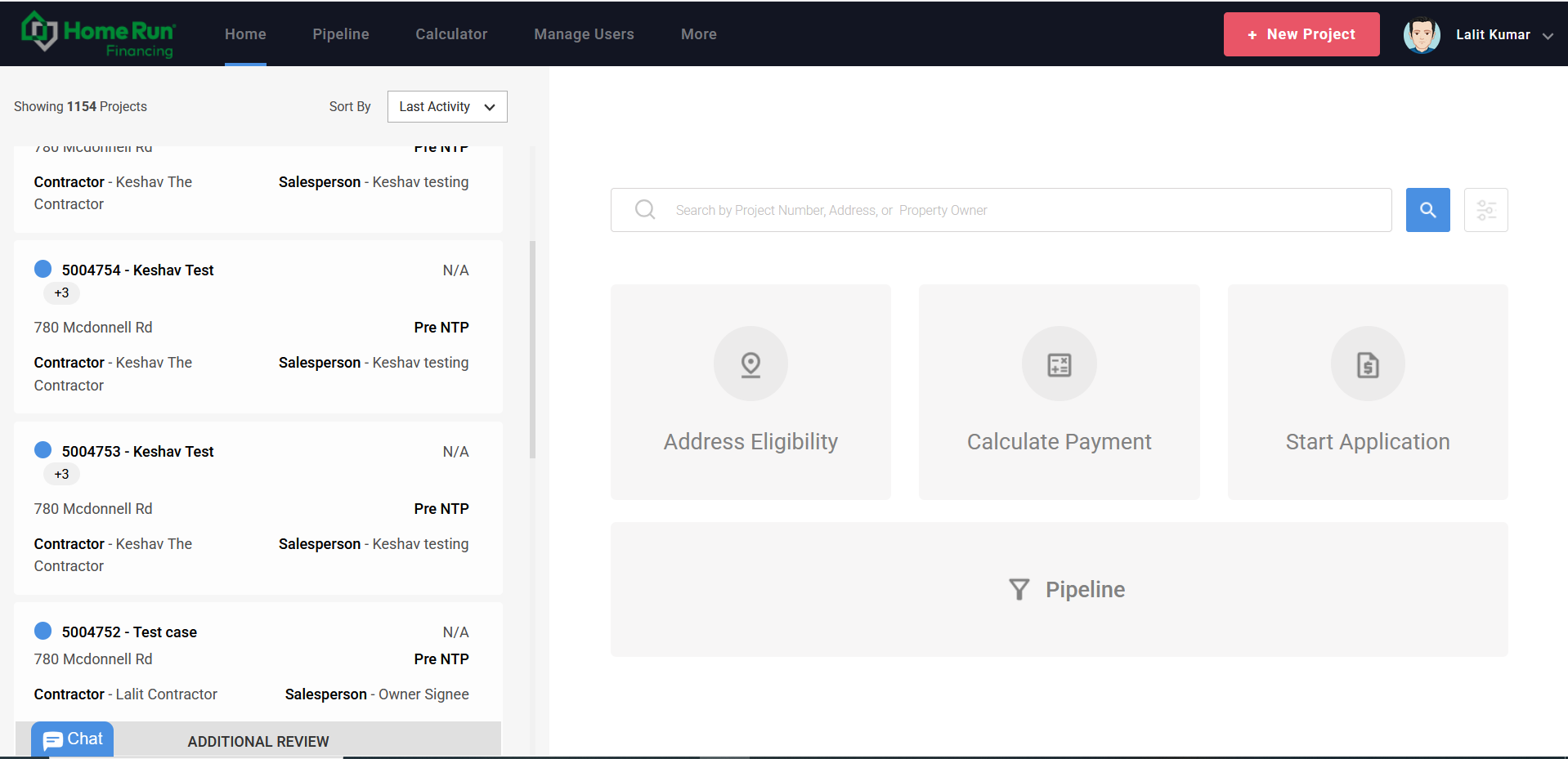Switch to the Pipeline navigation tab
The height and width of the screenshot is (759, 1568).
(x=340, y=34)
